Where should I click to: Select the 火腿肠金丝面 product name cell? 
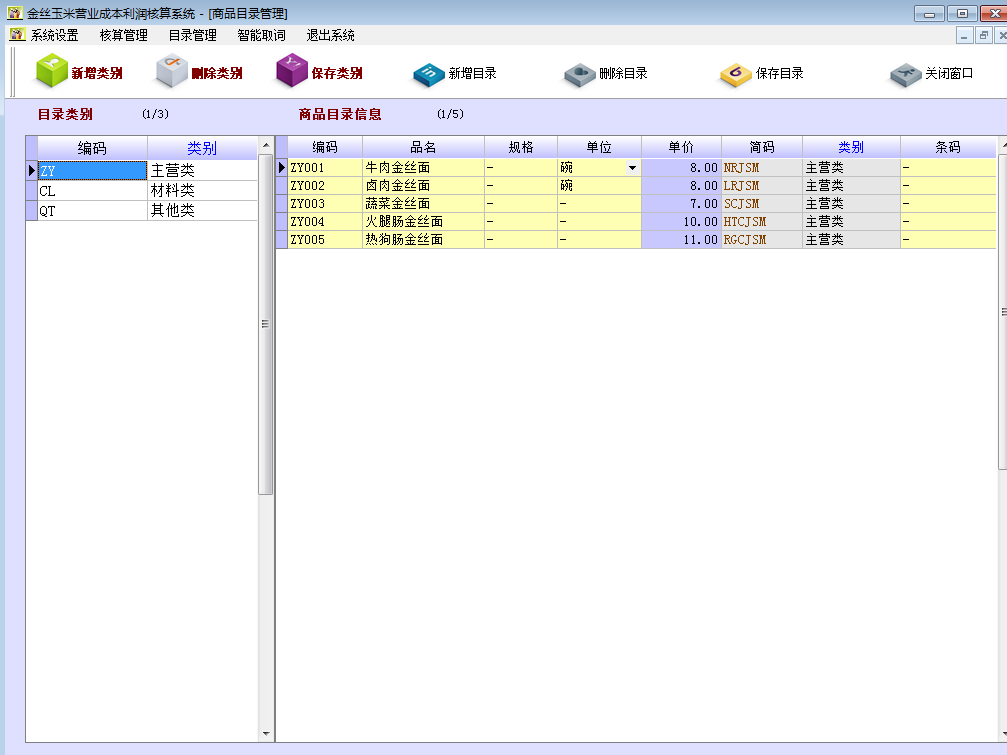422,222
